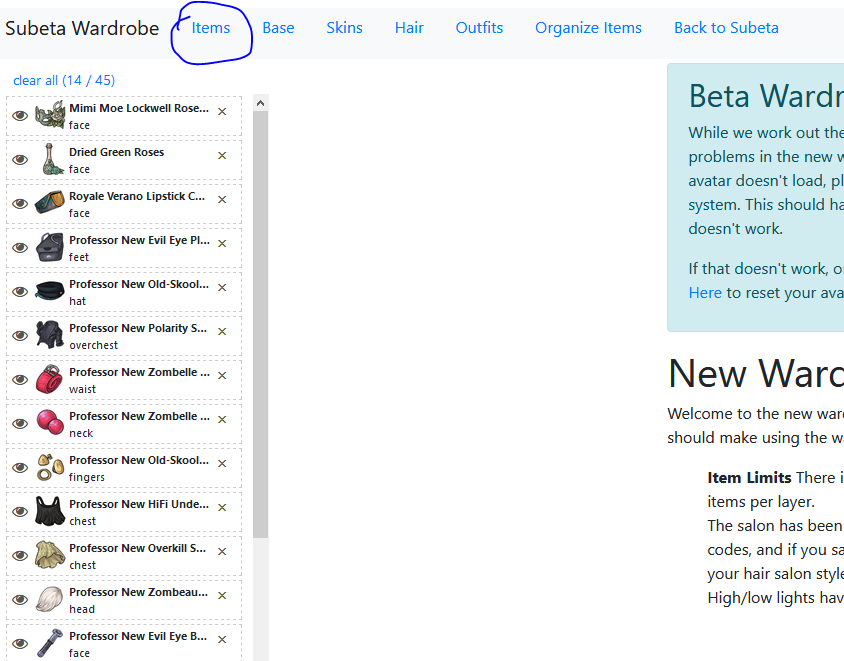Open the Skins tab
844x661 pixels.
pyautogui.click(x=344, y=28)
